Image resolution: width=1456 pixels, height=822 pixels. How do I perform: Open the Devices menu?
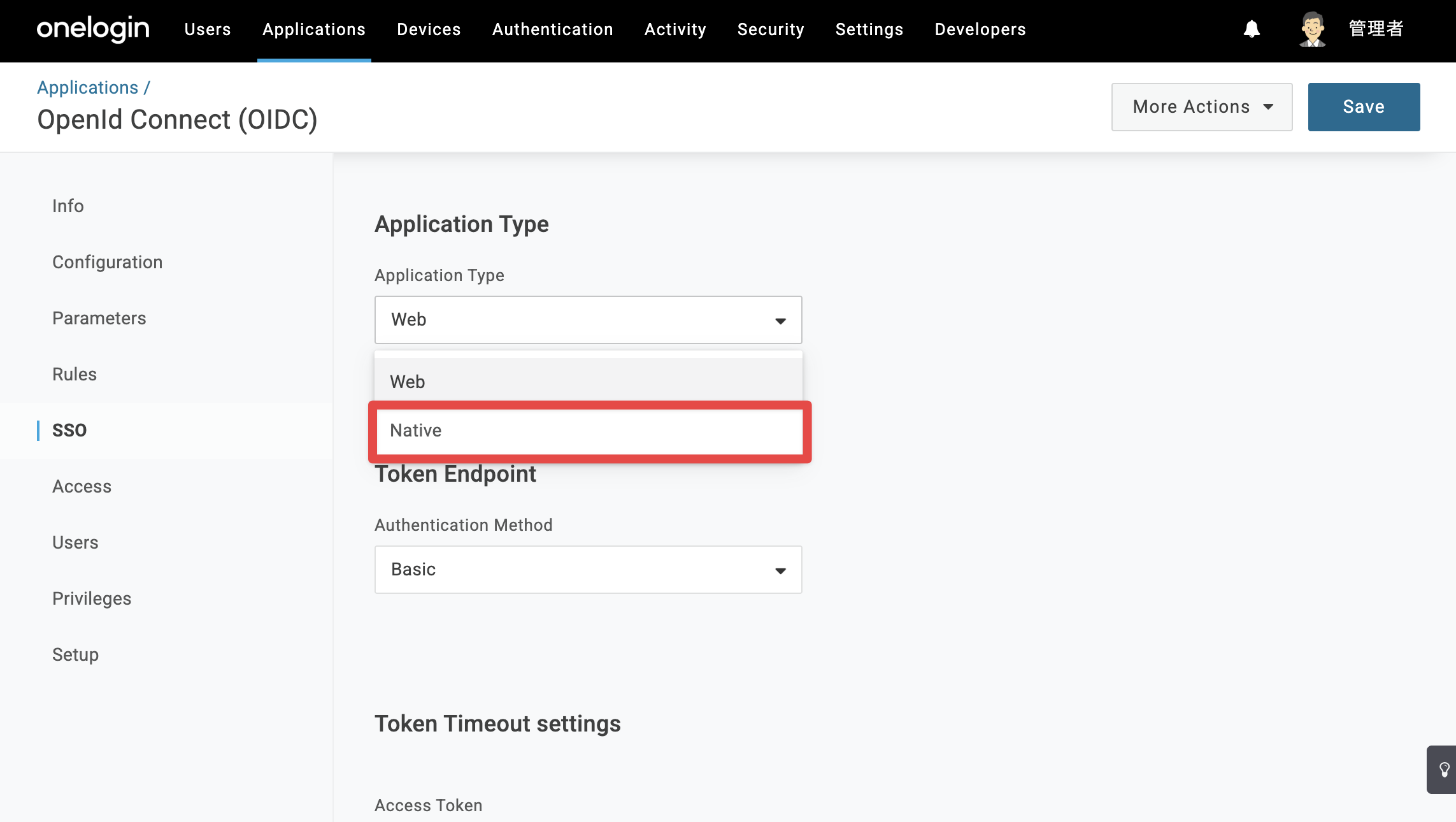429,29
